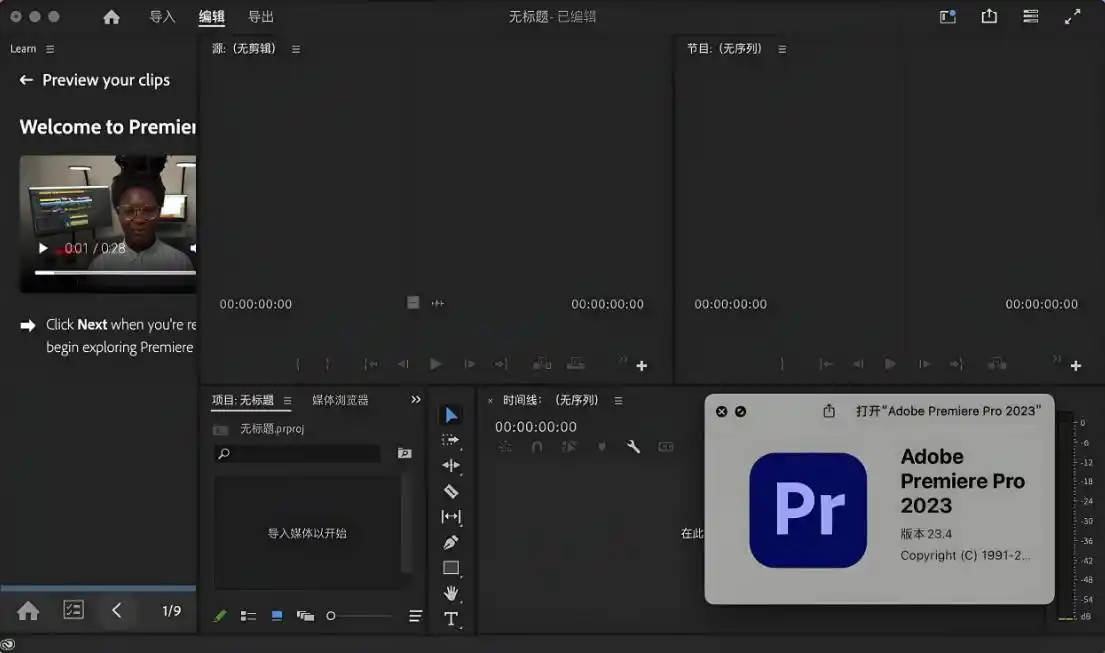Viewport: 1105px width, 653px height.
Task: Adjust the zoom slider in the Project panel
Action: 330,616
